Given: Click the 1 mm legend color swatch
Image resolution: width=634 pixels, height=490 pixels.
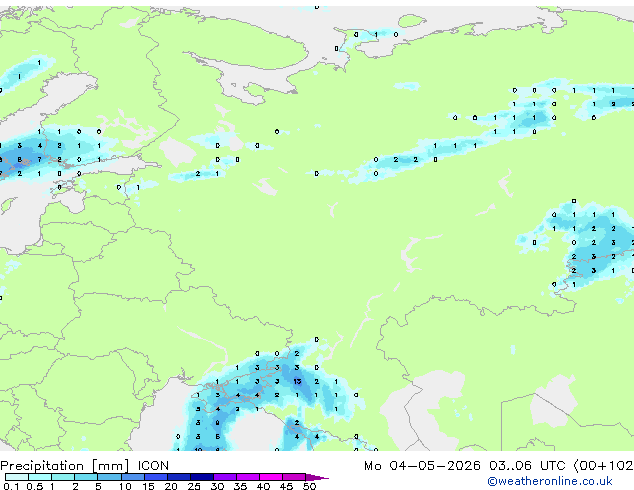Looking at the screenshot, I should click(x=63, y=477).
